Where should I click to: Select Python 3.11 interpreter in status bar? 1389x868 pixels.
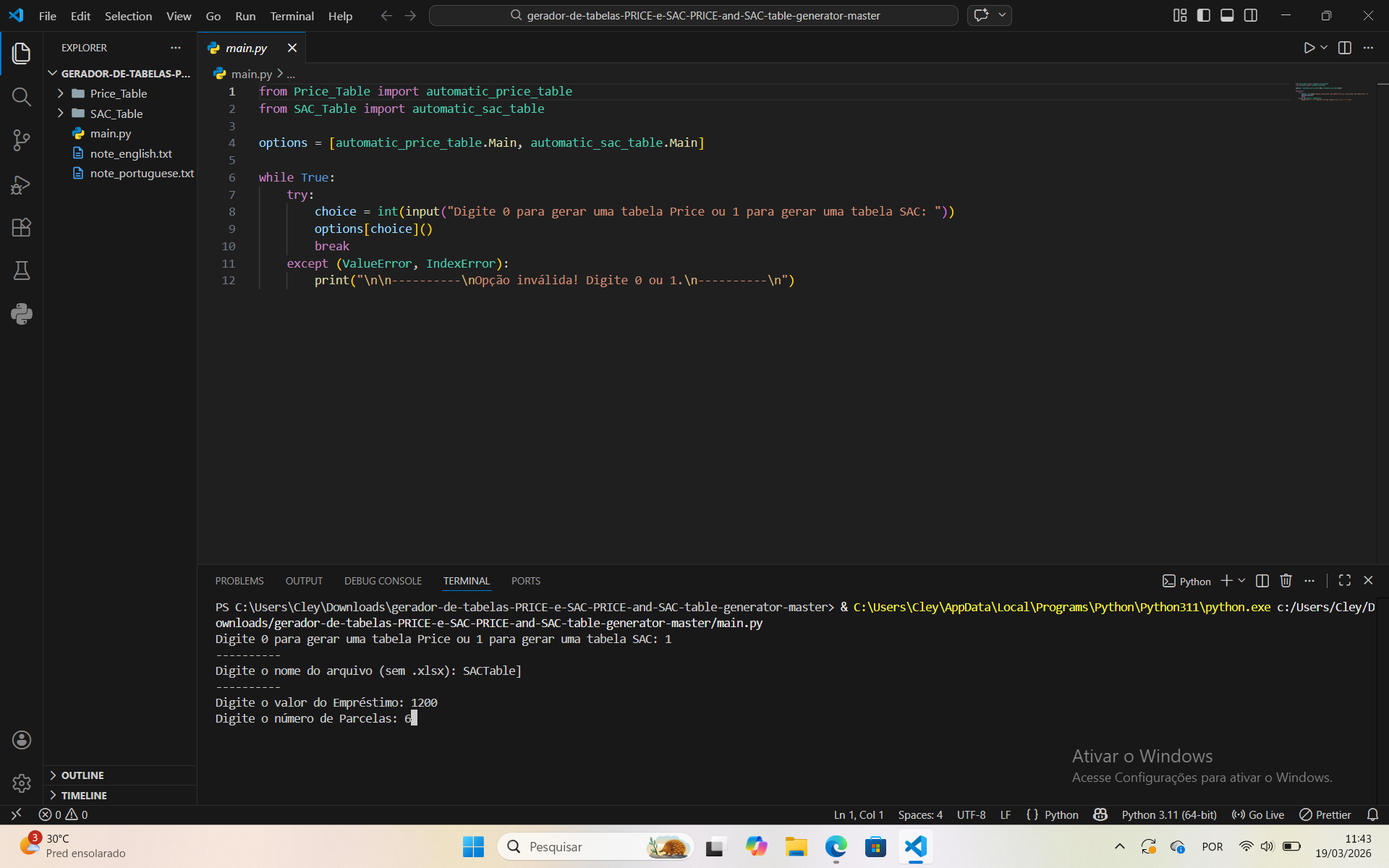(1168, 814)
